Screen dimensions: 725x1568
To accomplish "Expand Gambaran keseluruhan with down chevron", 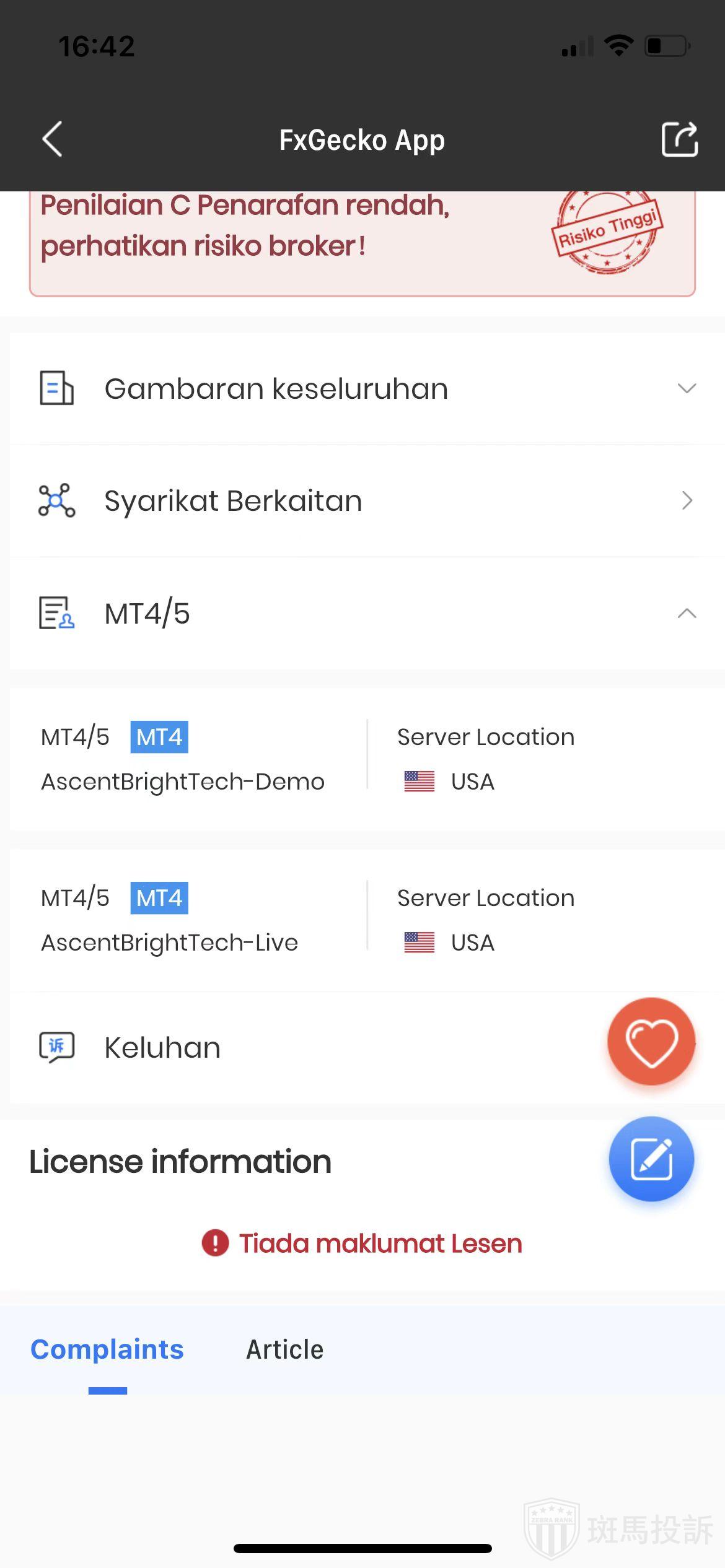I will tap(687, 388).
